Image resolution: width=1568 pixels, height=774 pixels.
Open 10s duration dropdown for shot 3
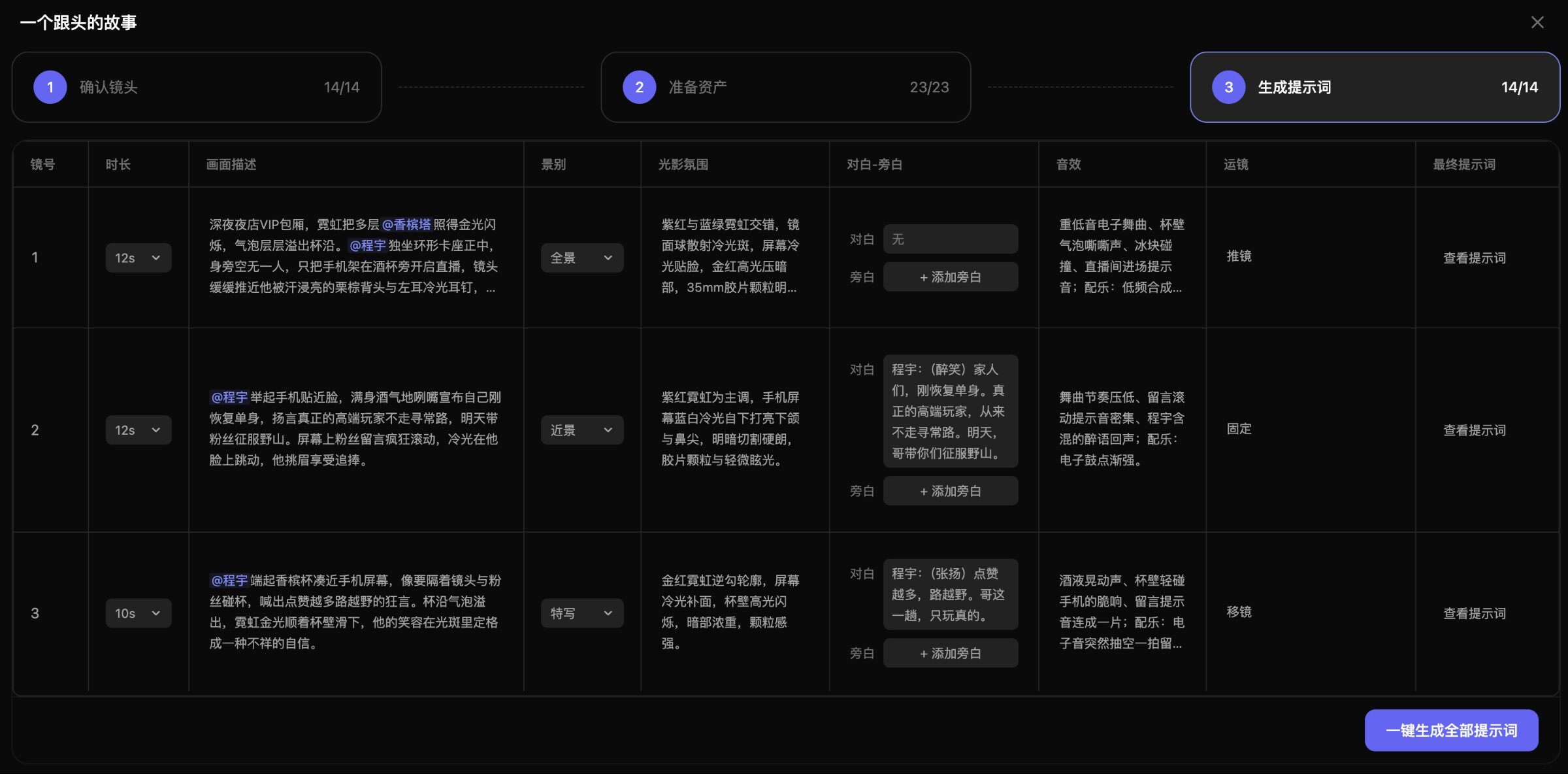pos(139,613)
